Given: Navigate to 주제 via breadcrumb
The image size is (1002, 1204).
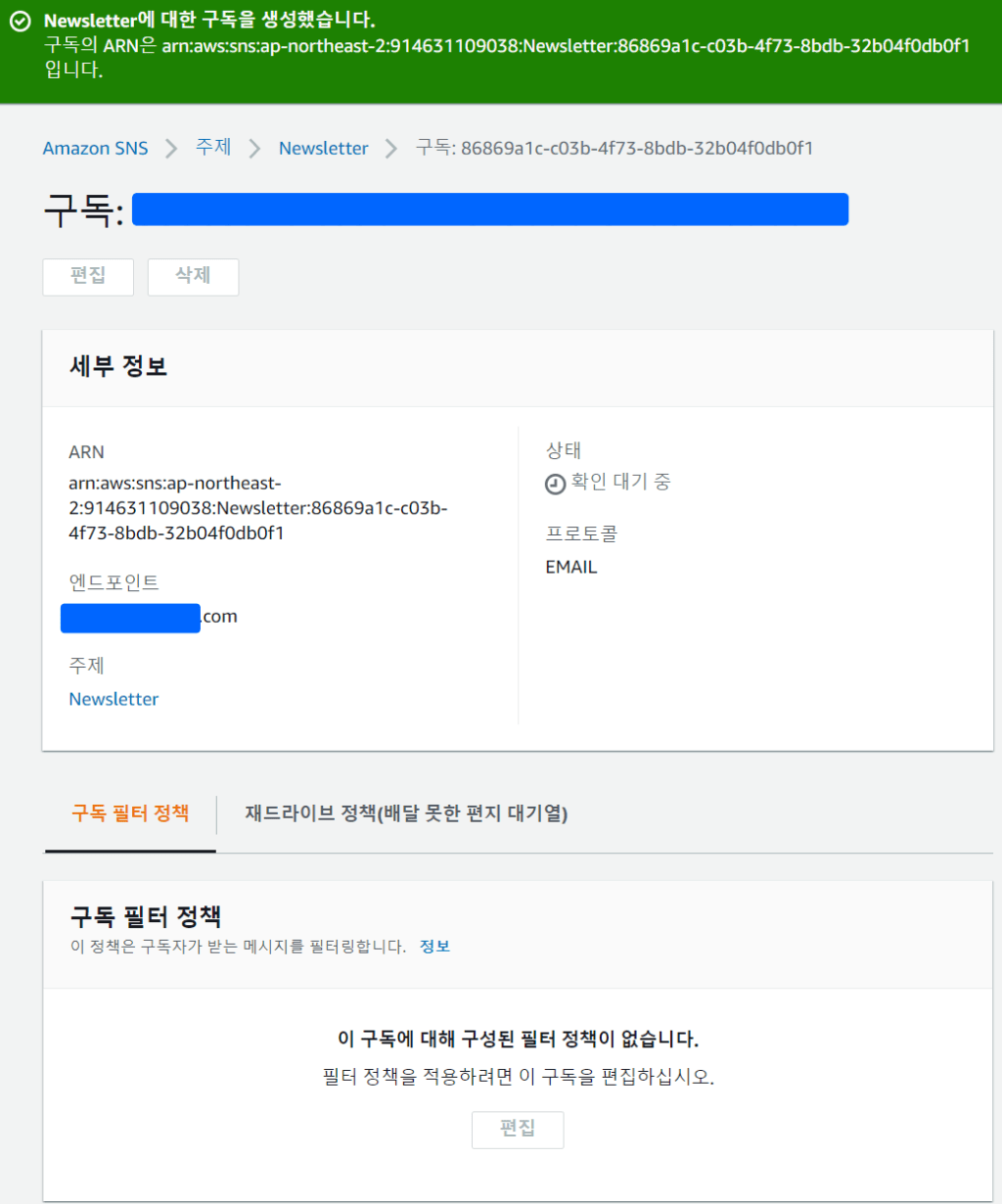Looking at the screenshot, I should point(212,148).
